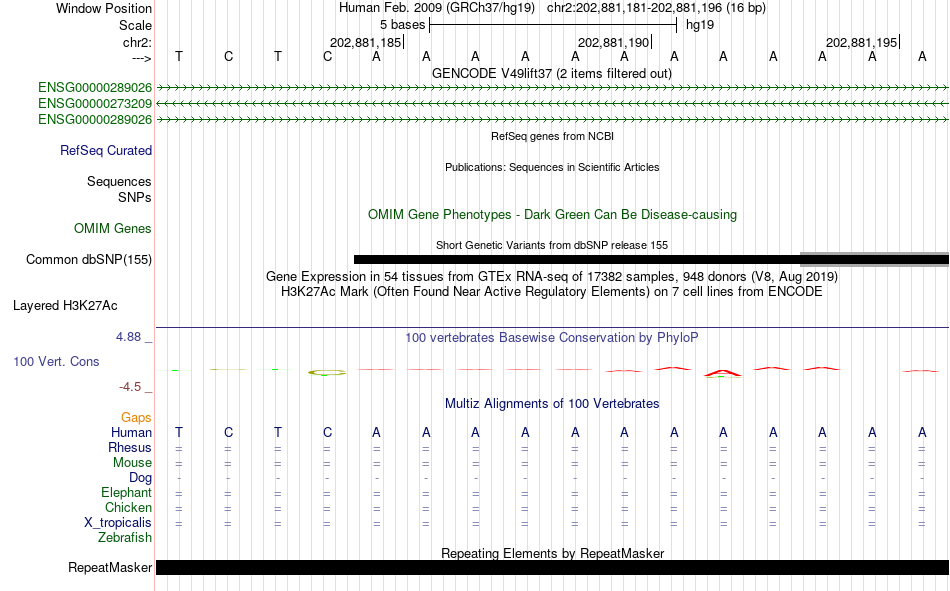Select the chr2: ruler label
950x591 pixels.
click(x=137, y=42)
